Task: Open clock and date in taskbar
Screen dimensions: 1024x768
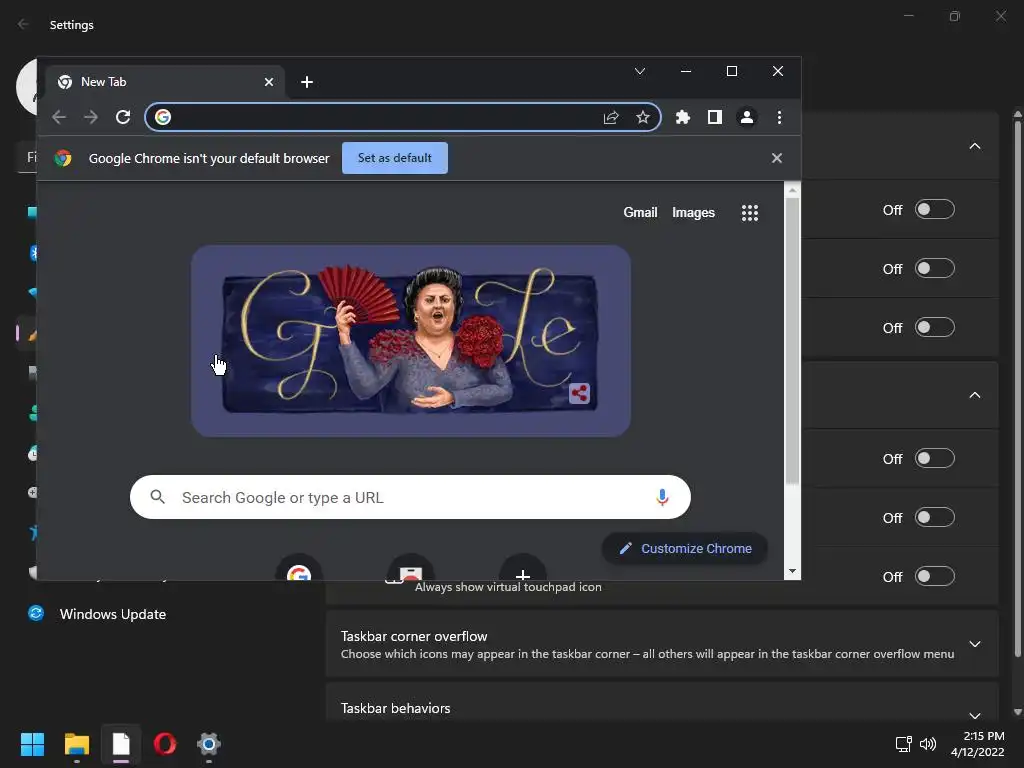Action: [x=978, y=744]
